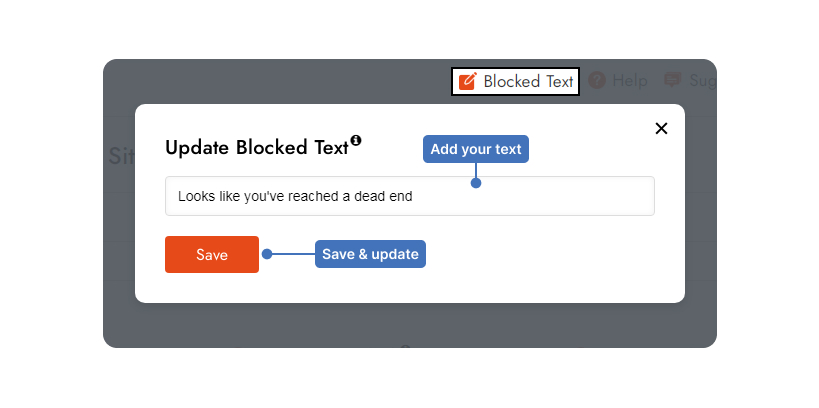The height and width of the screenshot is (408, 819).
Task: Click the dimmed Sit heading behind dialog
Action: (x=121, y=156)
